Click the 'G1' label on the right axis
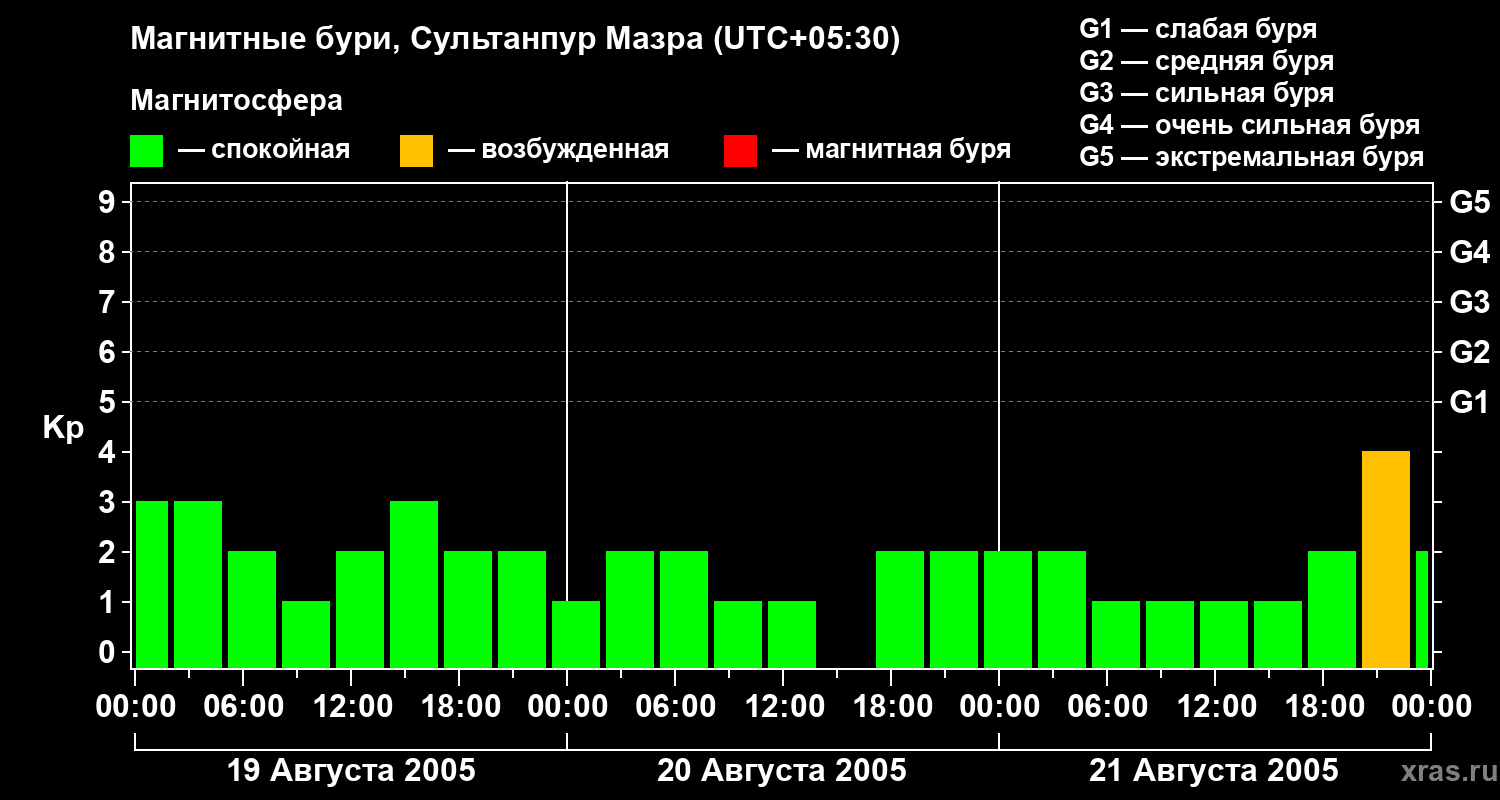This screenshot has width=1500, height=800. (1470, 402)
